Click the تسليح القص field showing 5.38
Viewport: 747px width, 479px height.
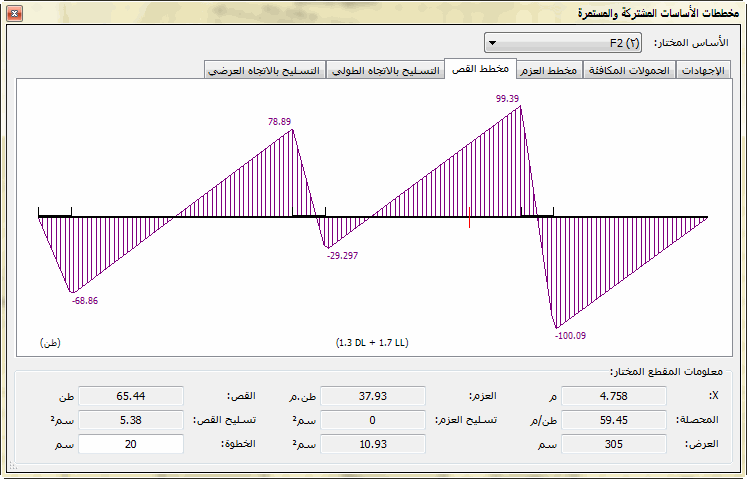[x=131, y=420]
